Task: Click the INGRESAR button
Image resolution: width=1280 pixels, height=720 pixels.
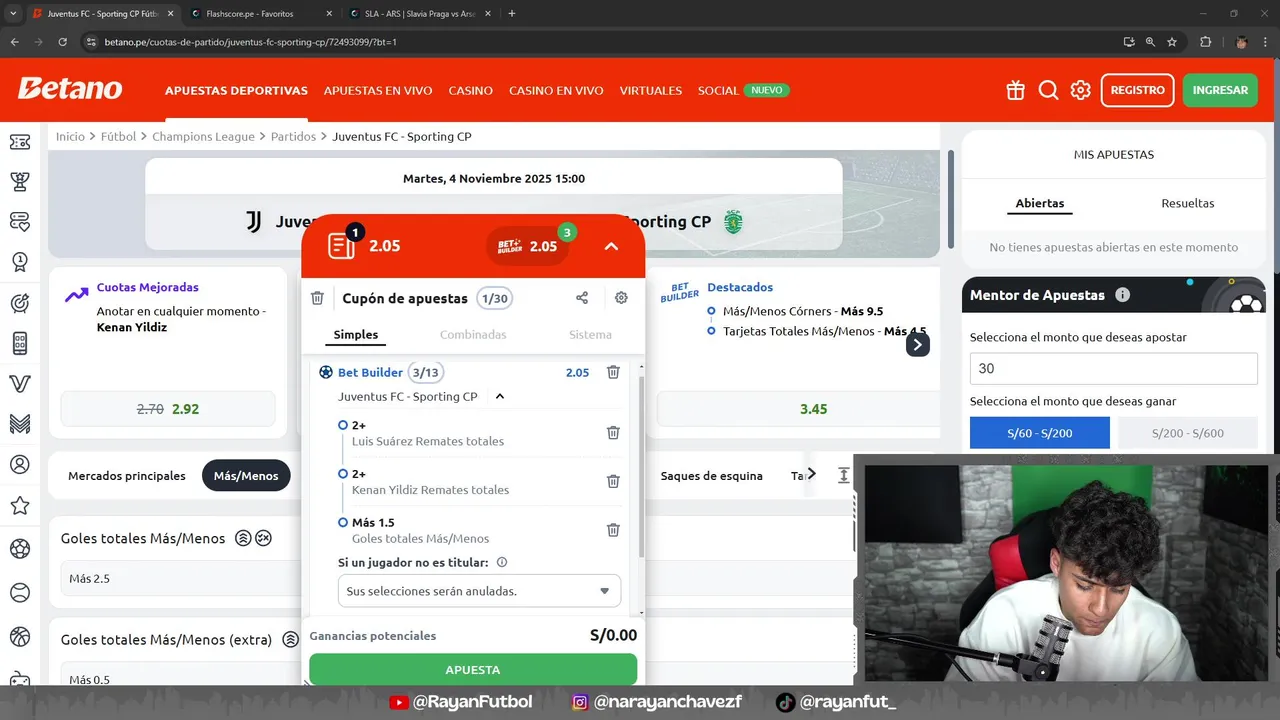Action: (x=1220, y=90)
